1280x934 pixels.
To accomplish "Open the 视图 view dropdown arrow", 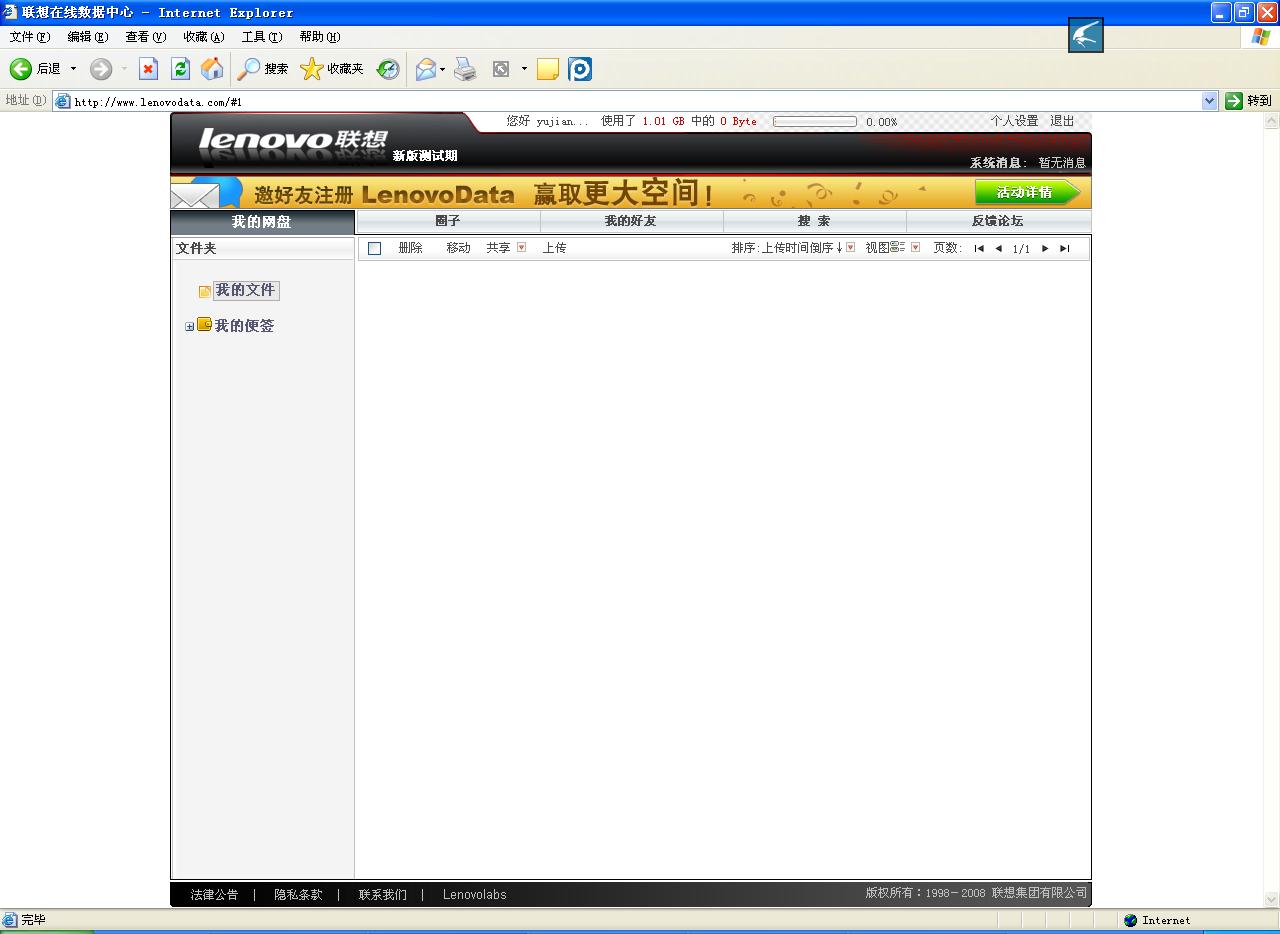I will click(x=915, y=247).
